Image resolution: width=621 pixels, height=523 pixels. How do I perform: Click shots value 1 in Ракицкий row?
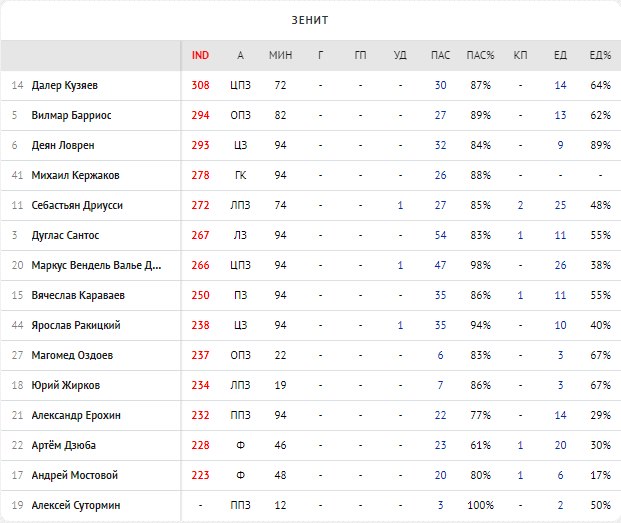click(x=400, y=325)
